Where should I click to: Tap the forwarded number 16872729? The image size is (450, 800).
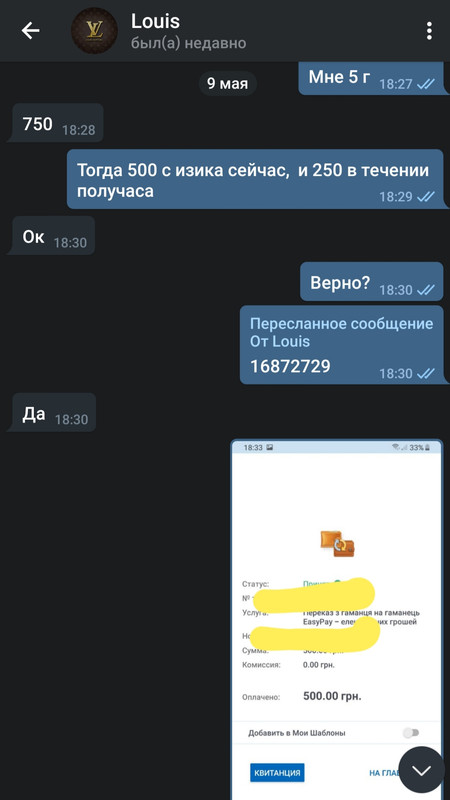(290, 366)
